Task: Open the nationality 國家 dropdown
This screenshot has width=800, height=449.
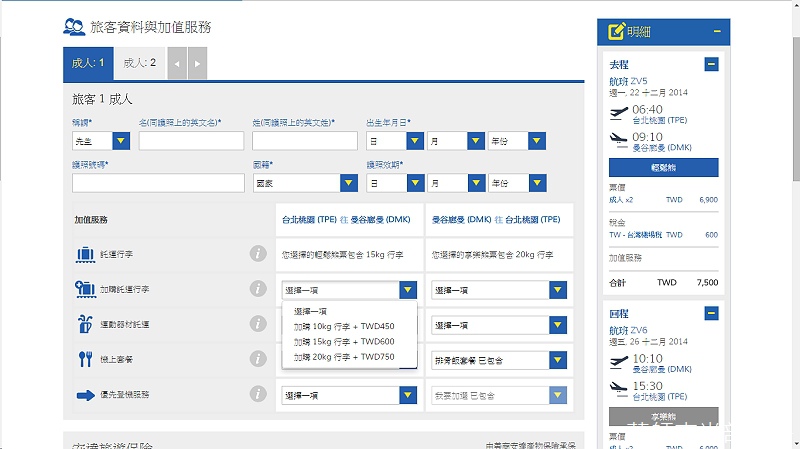Action: 305,183
